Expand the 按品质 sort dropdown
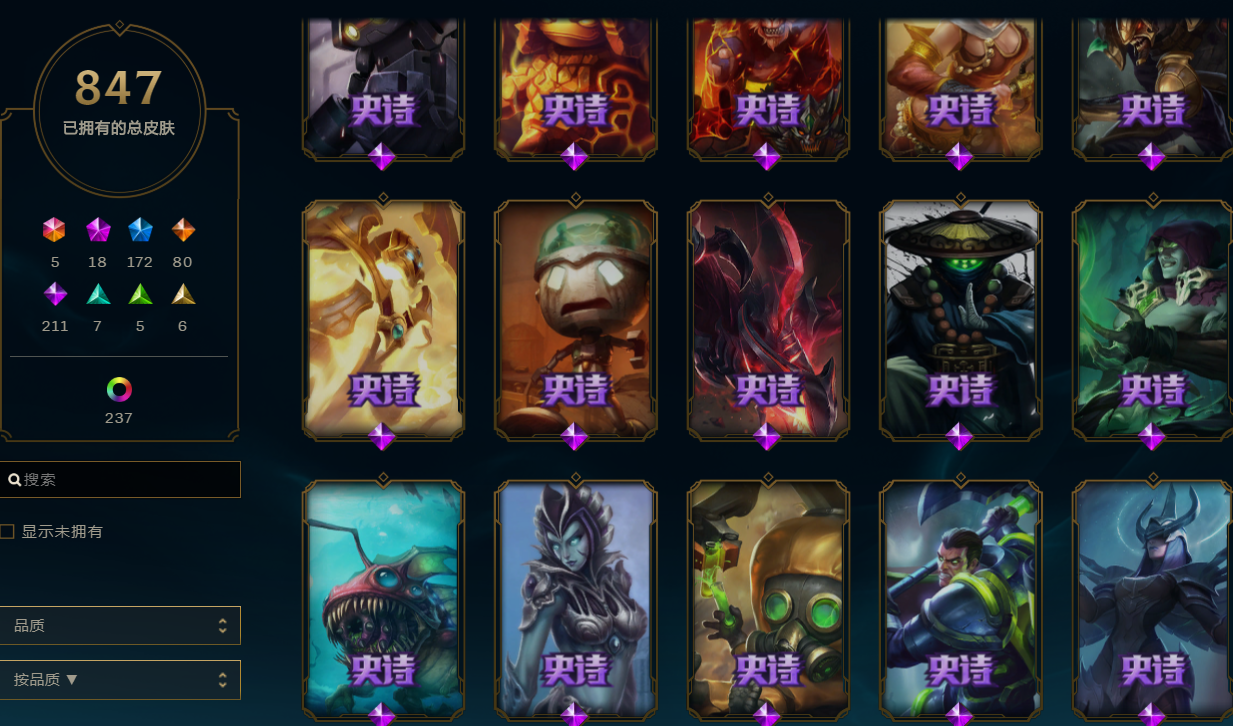 coord(120,680)
